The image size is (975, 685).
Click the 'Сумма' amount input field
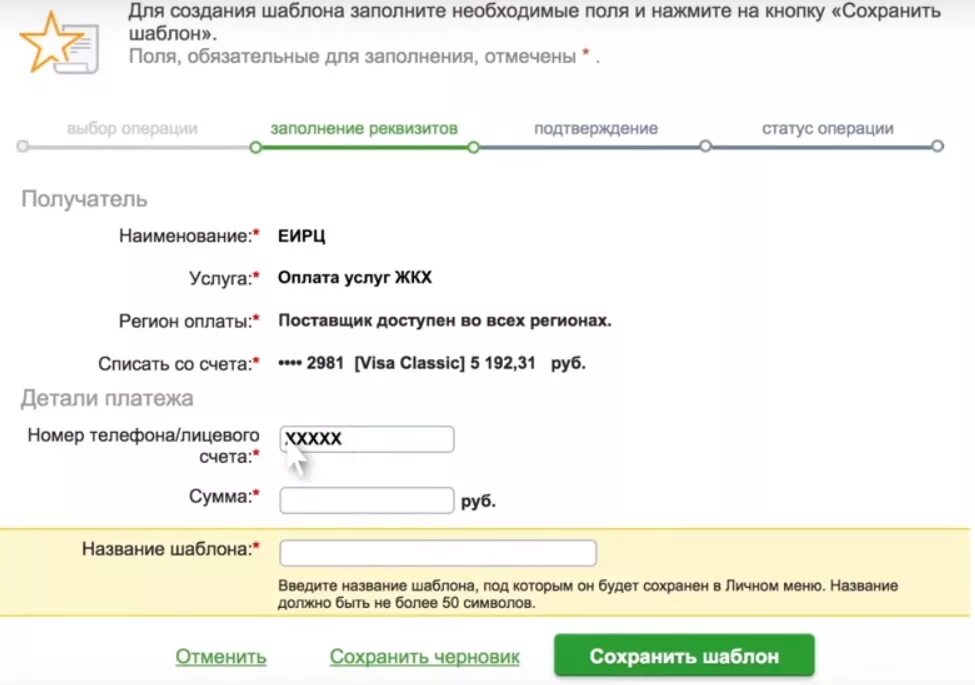pyautogui.click(x=367, y=500)
